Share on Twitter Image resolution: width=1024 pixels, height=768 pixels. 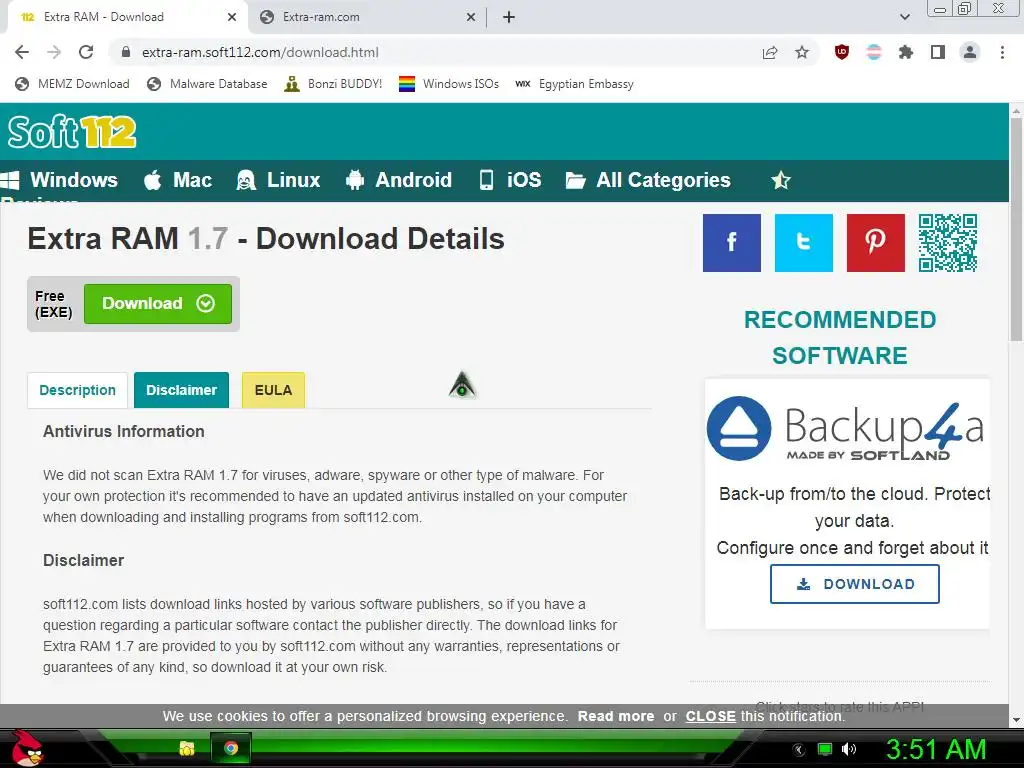tap(804, 242)
